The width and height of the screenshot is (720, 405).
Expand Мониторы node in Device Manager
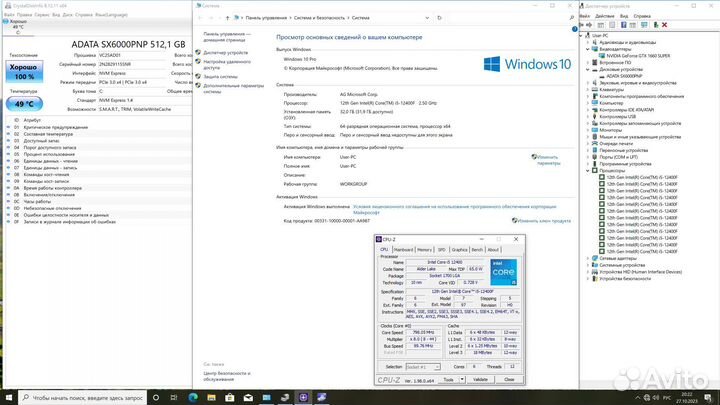(588, 130)
